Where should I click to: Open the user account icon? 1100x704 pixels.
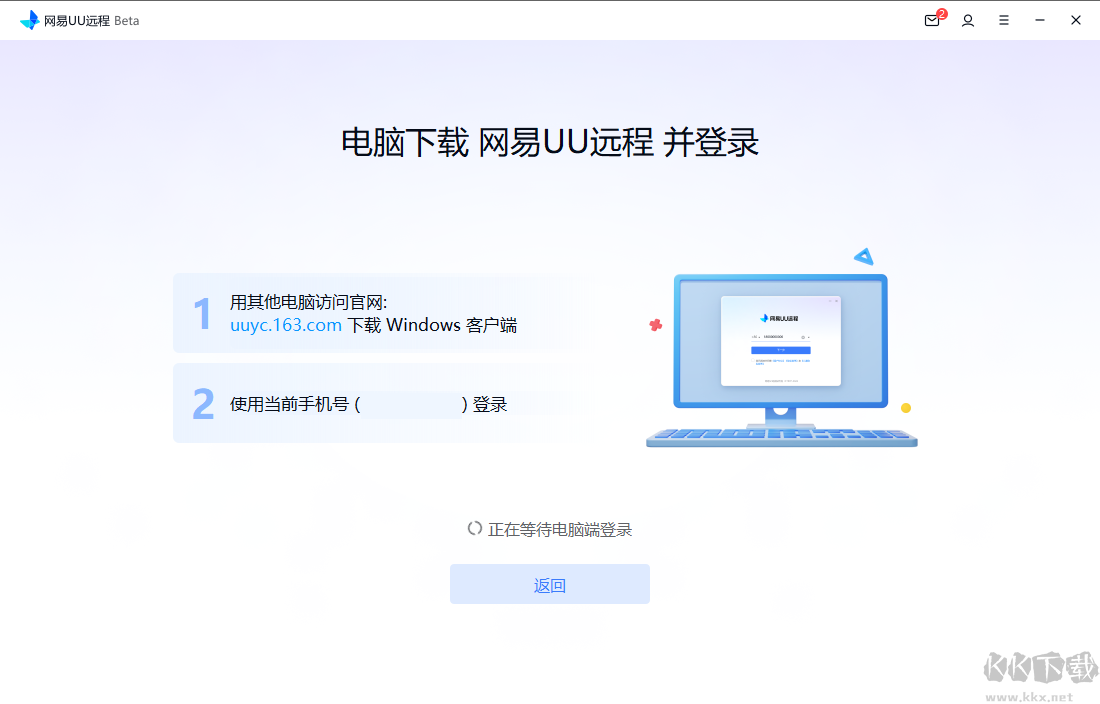(968, 20)
